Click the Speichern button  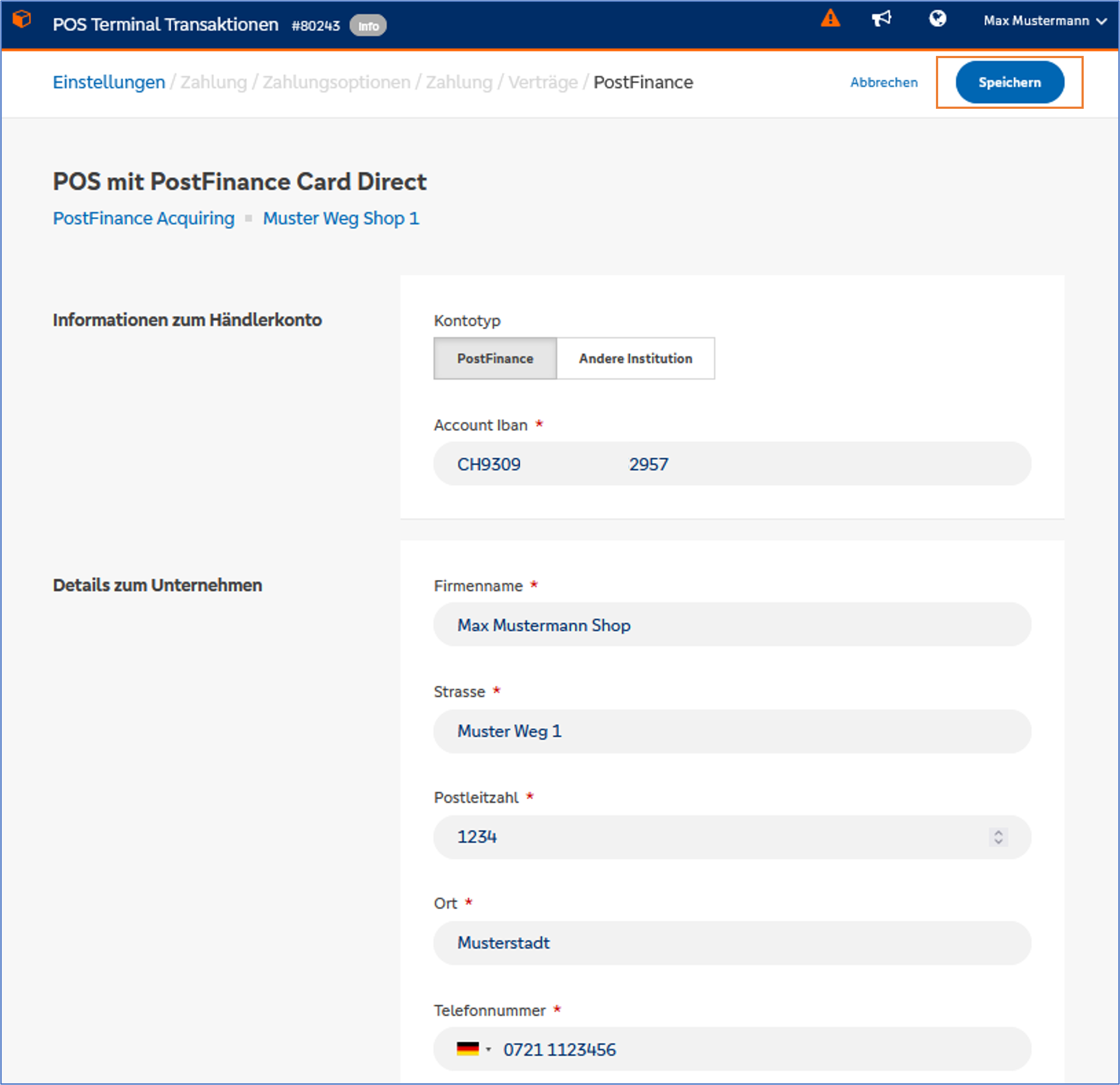pyautogui.click(x=1010, y=82)
